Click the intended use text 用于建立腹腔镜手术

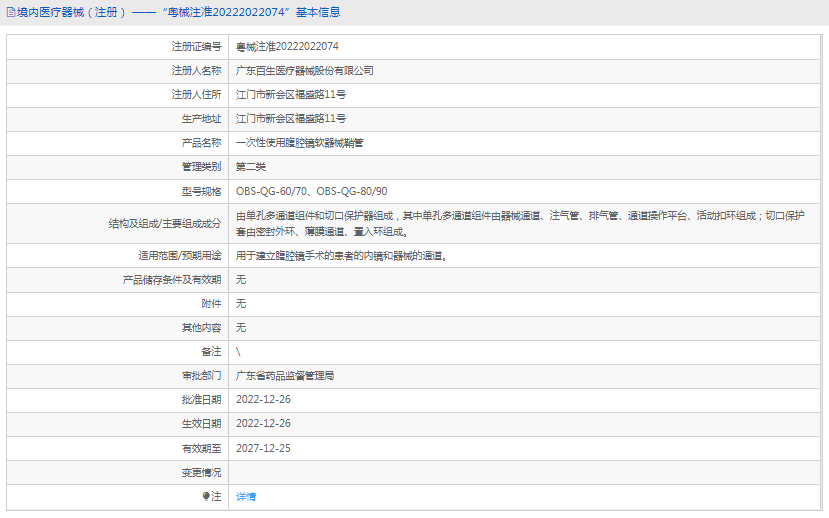(342, 256)
